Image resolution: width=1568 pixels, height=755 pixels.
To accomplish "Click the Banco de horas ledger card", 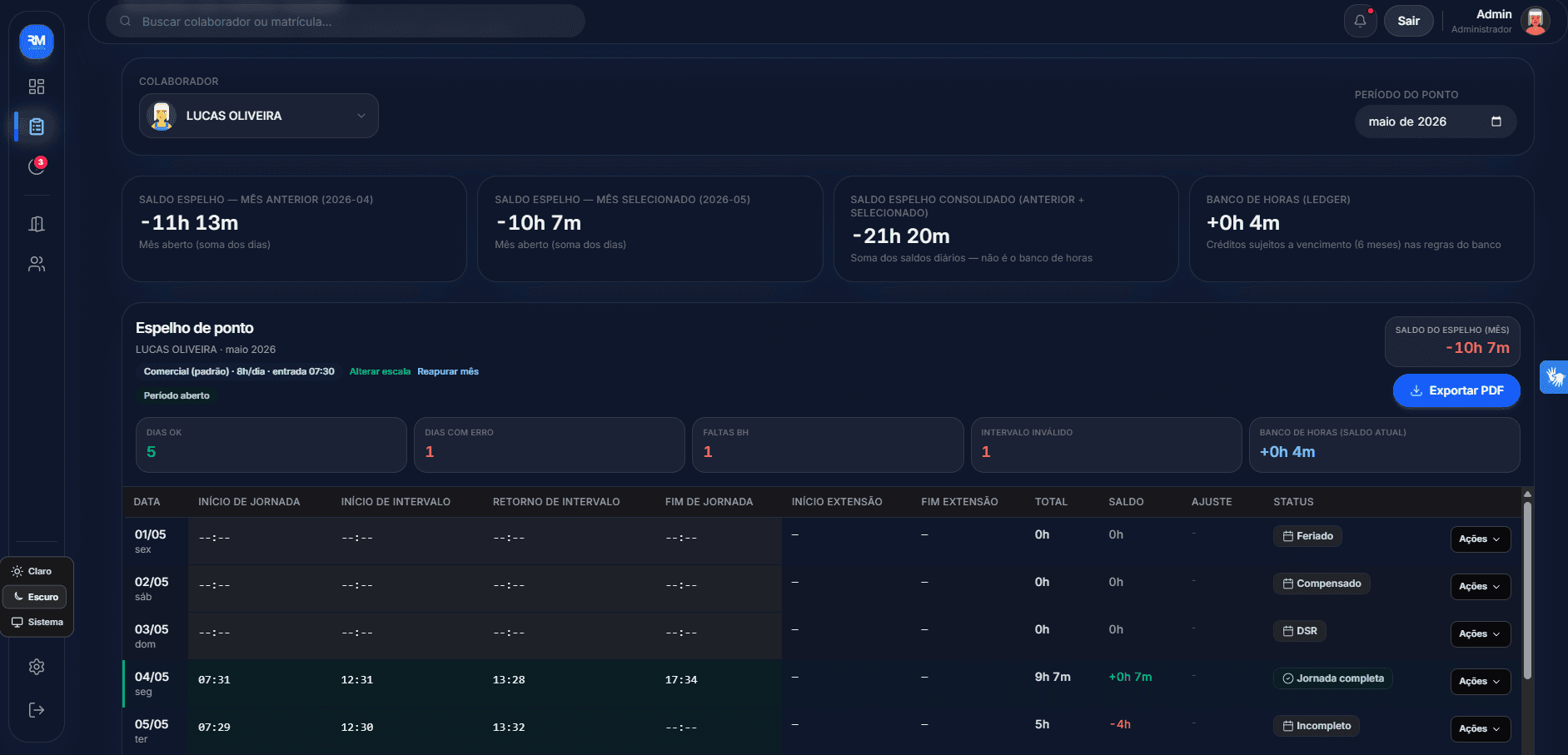I will (1361, 228).
